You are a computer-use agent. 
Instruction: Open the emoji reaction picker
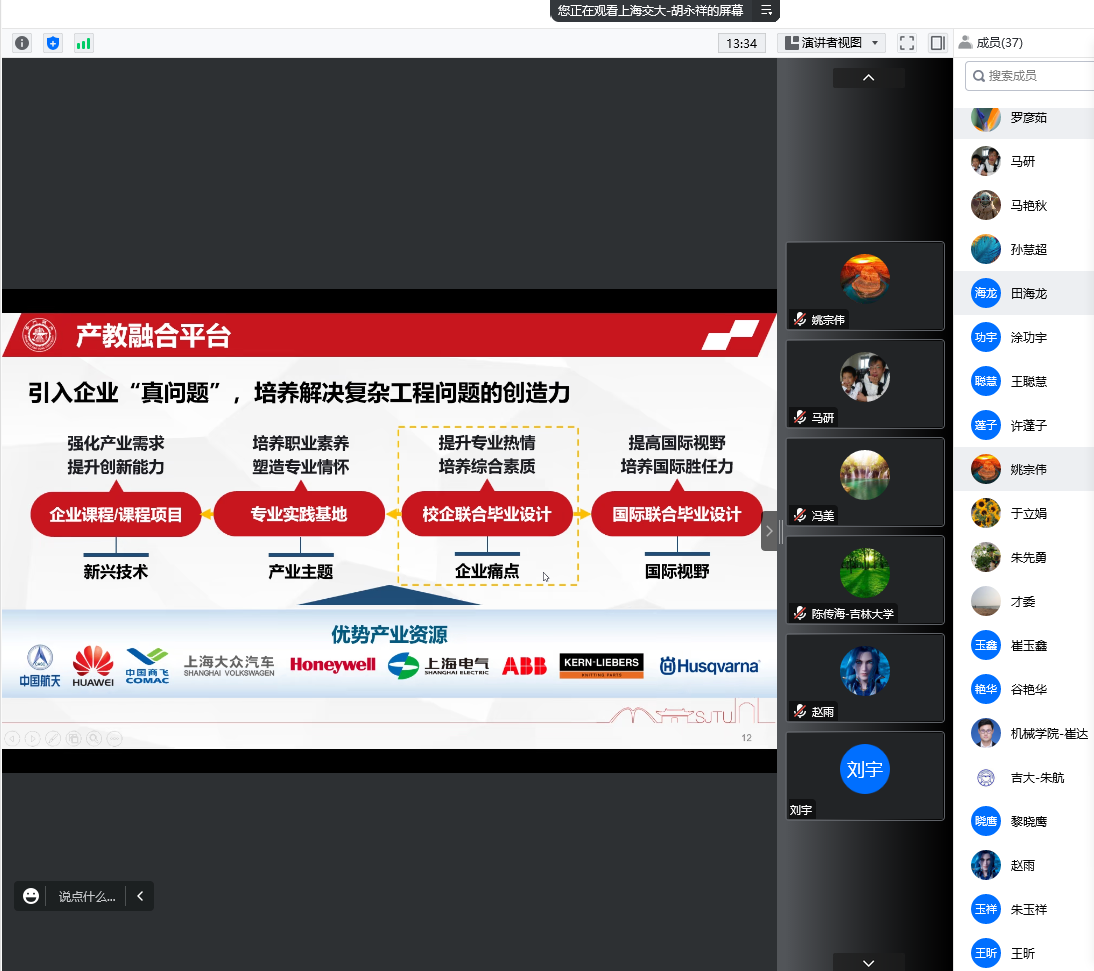31,896
